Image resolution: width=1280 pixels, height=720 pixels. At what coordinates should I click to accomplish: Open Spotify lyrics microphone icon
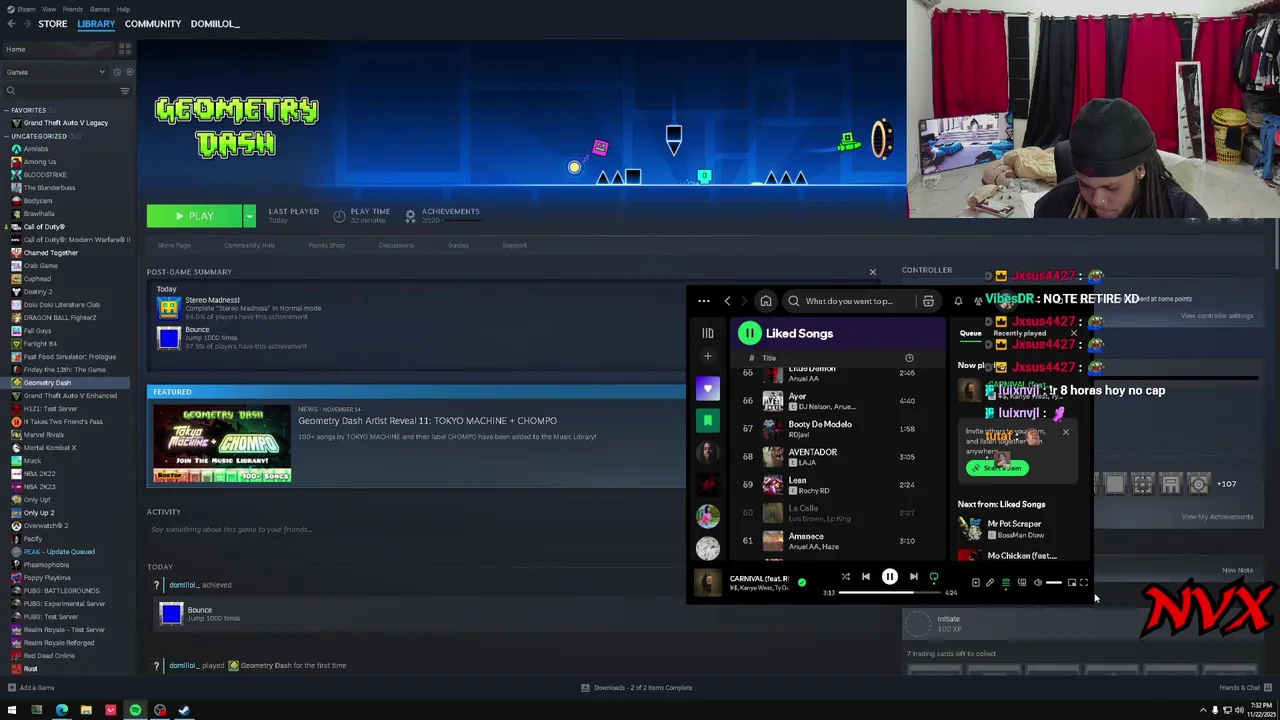tap(990, 583)
